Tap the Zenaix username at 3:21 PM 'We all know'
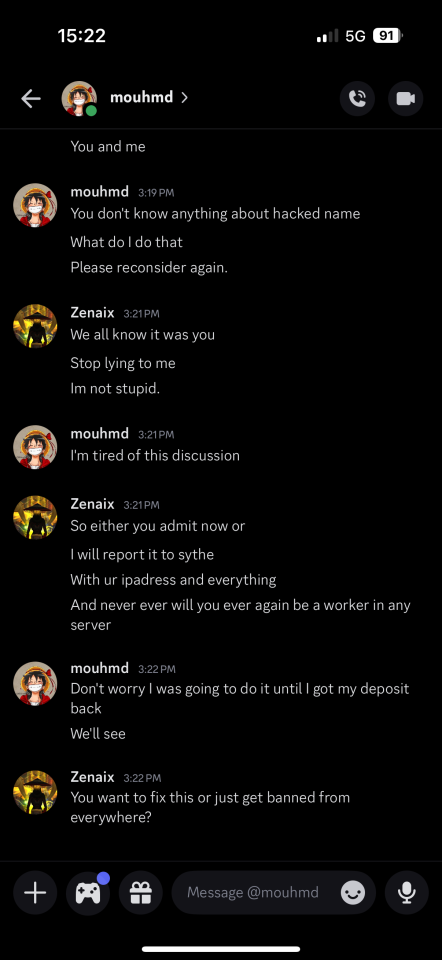This screenshot has width=442, height=960. click(x=92, y=313)
